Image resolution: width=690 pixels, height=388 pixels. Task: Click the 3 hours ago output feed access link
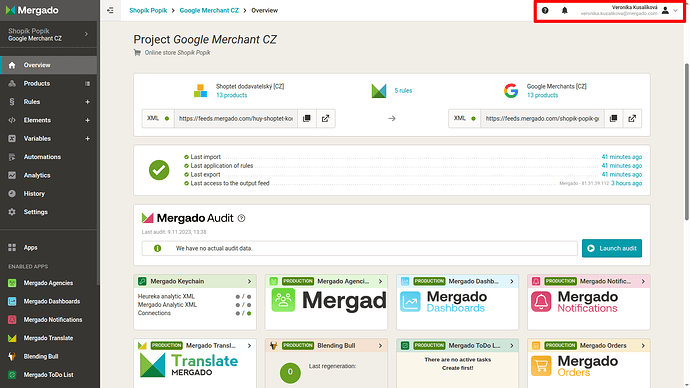[x=626, y=183]
